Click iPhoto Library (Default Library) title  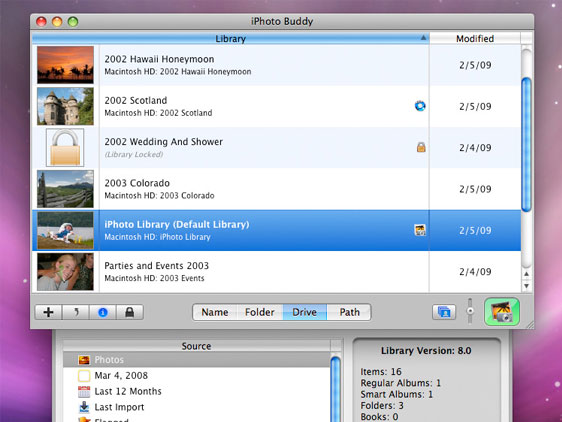(x=177, y=224)
